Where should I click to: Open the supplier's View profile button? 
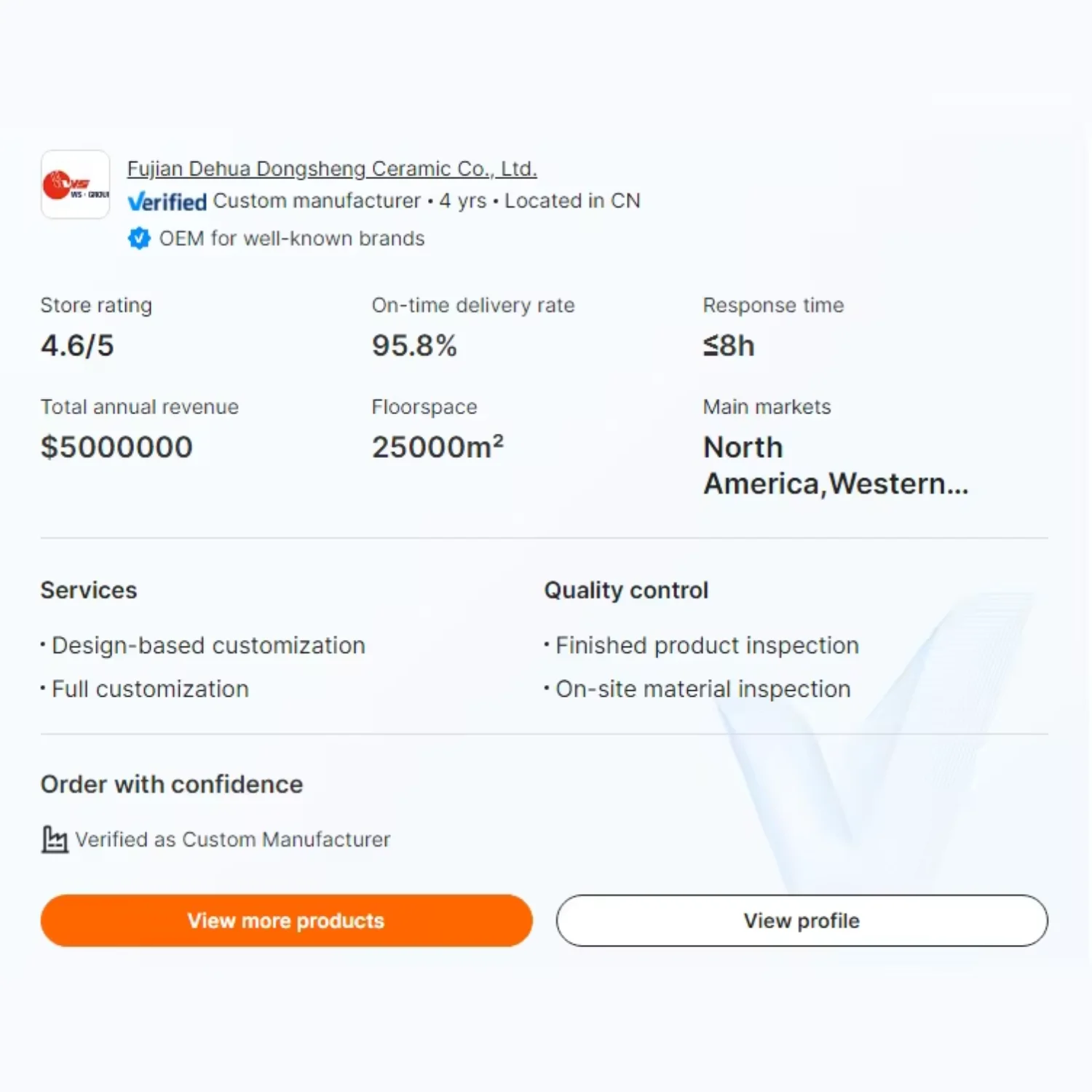pos(802,921)
